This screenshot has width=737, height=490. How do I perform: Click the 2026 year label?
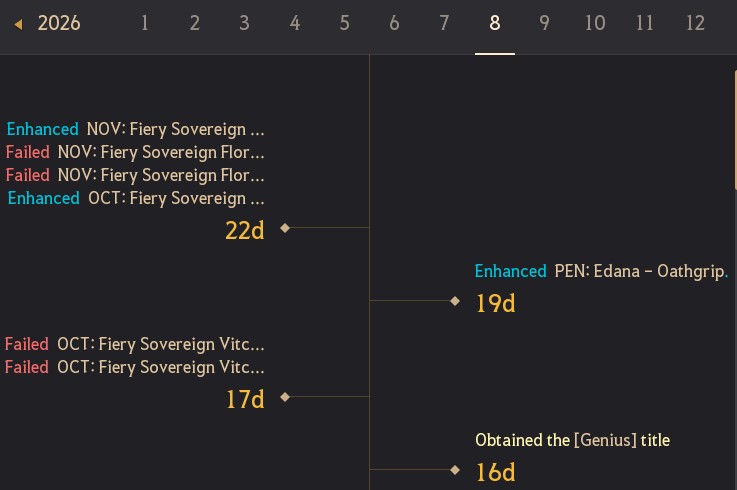(59, 24)
